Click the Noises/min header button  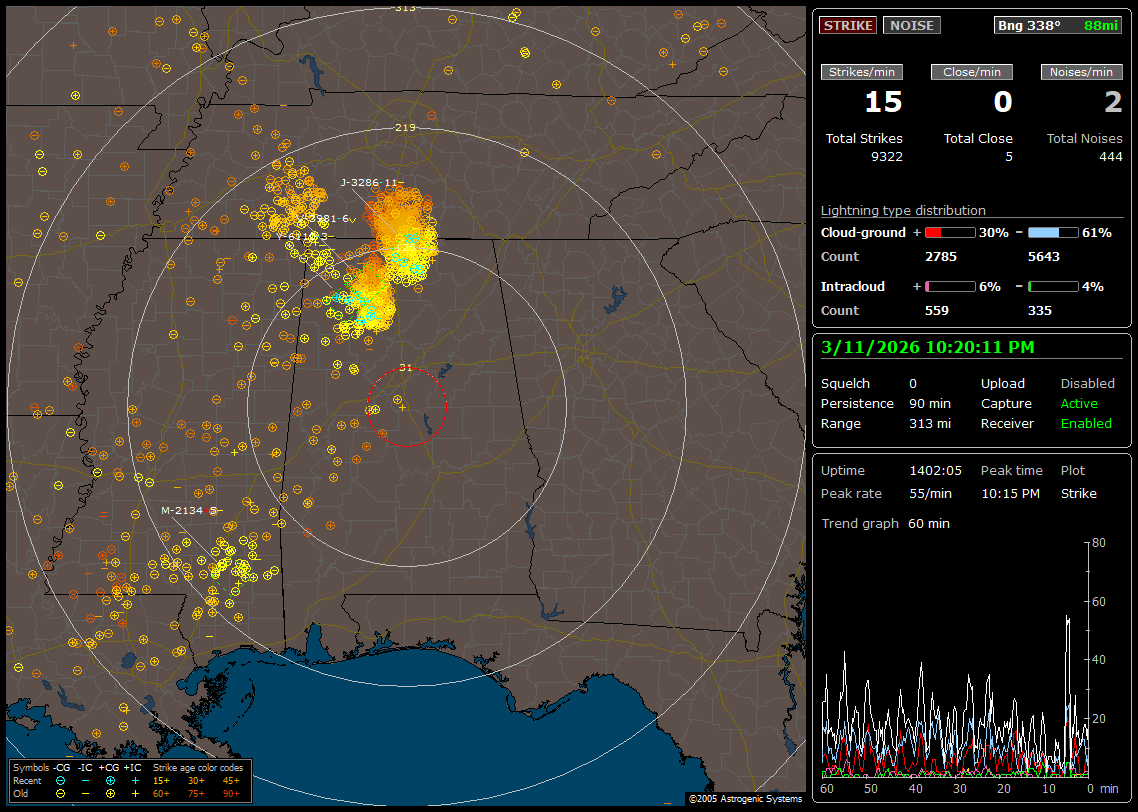[x=1081, y=72]
